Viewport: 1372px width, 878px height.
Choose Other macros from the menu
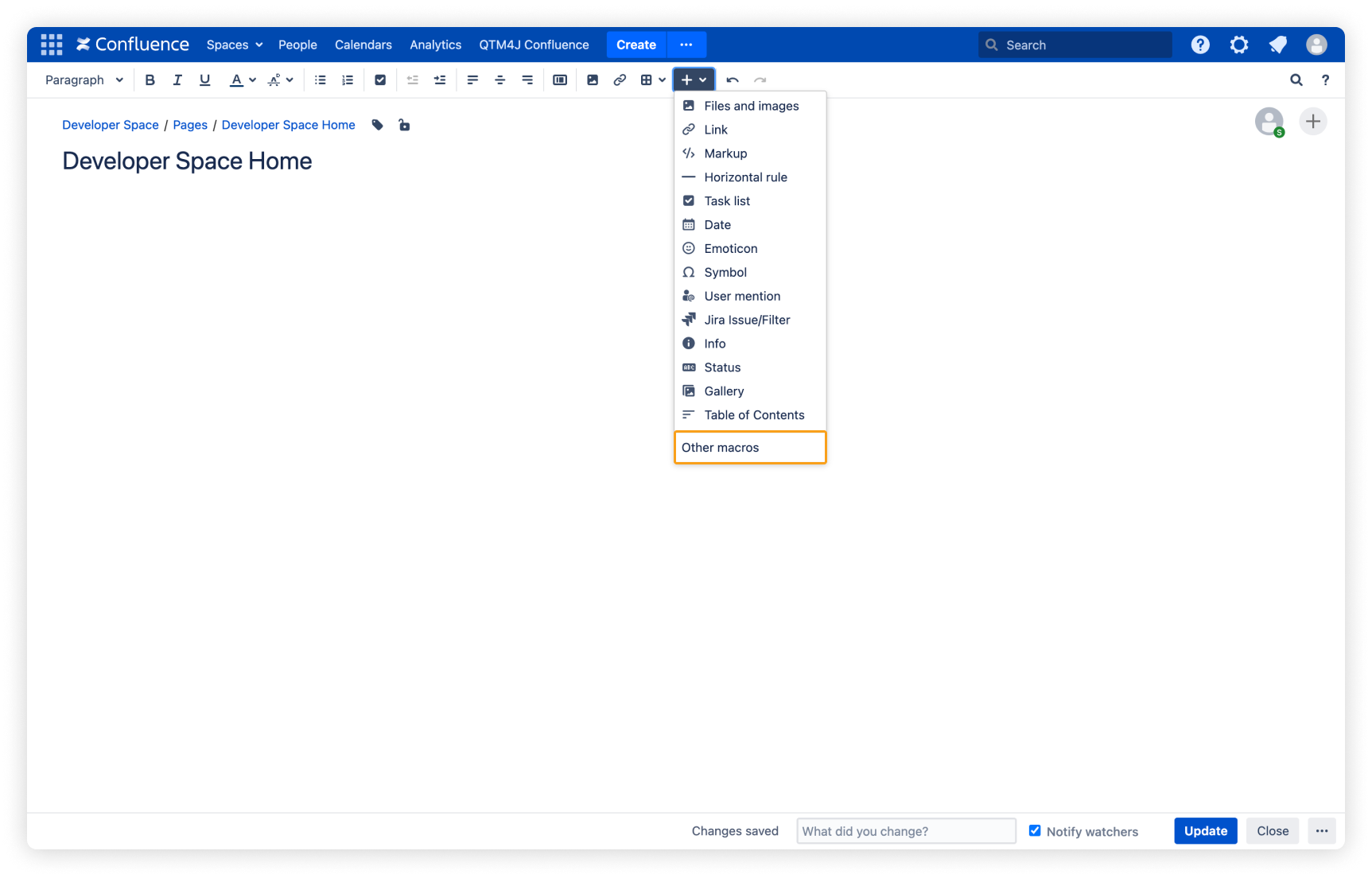pos(750,448)
